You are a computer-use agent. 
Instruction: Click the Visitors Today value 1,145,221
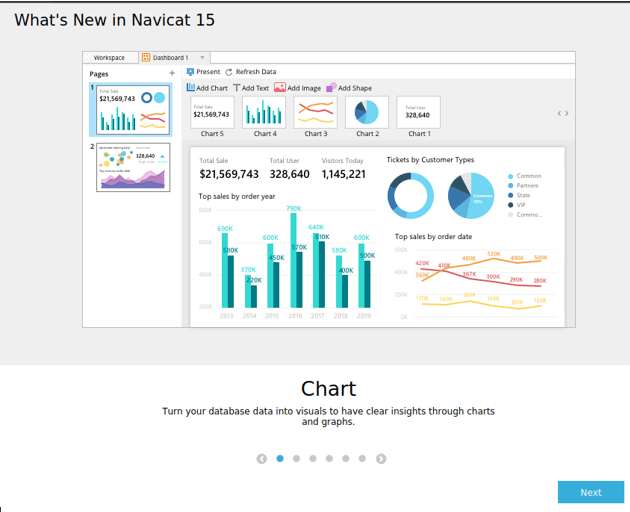(344, 174)
